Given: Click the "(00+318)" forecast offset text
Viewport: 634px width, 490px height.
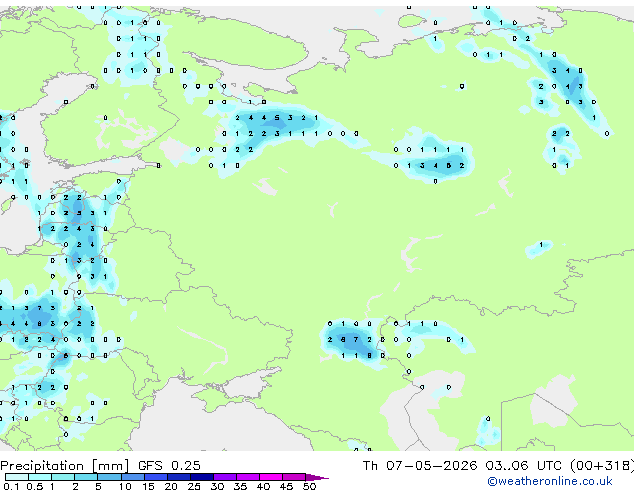Looking at the screenshot, I should pos(602,466).
